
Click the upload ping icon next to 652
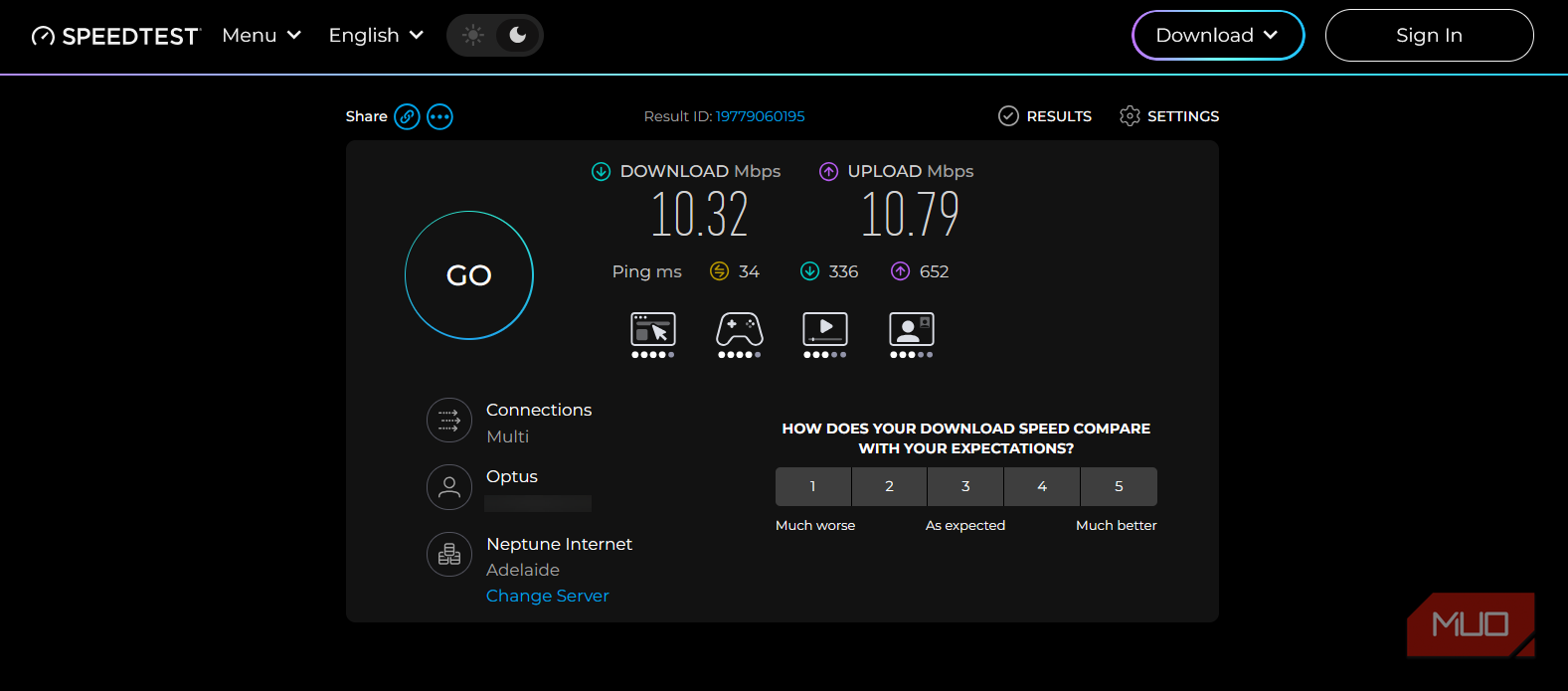click(x=900, y=271)
